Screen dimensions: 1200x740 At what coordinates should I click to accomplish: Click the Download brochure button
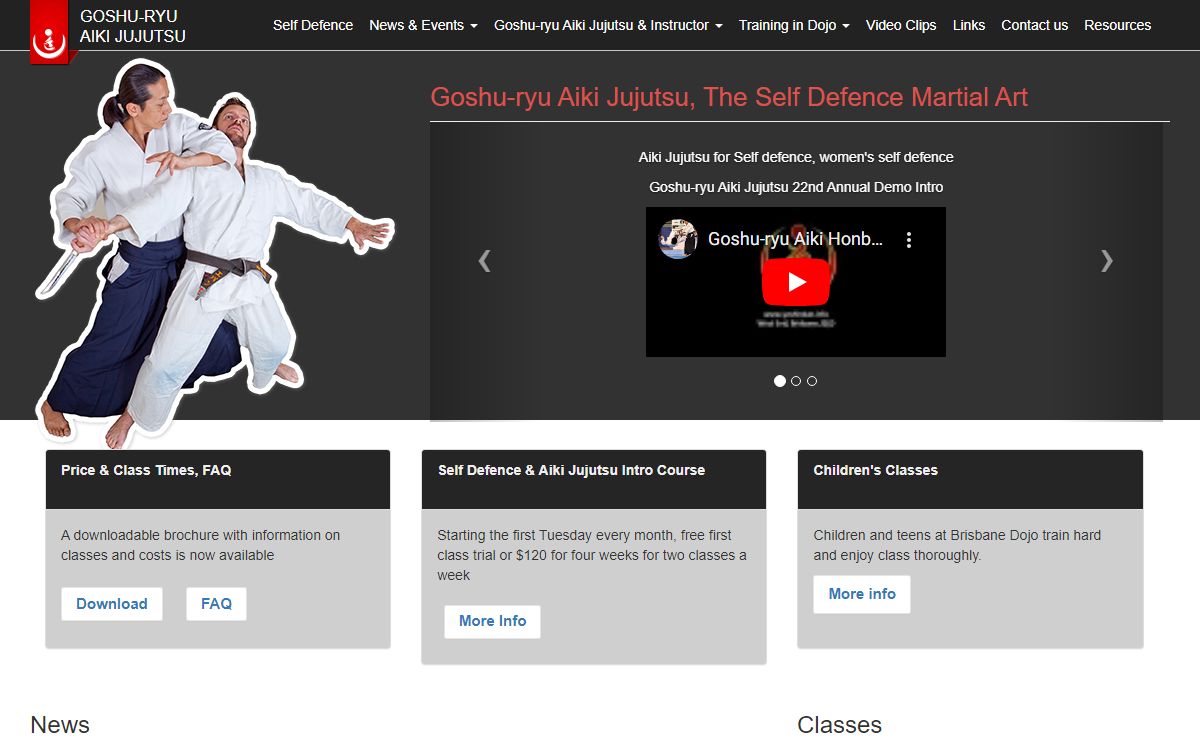click(x=112, y=604)
